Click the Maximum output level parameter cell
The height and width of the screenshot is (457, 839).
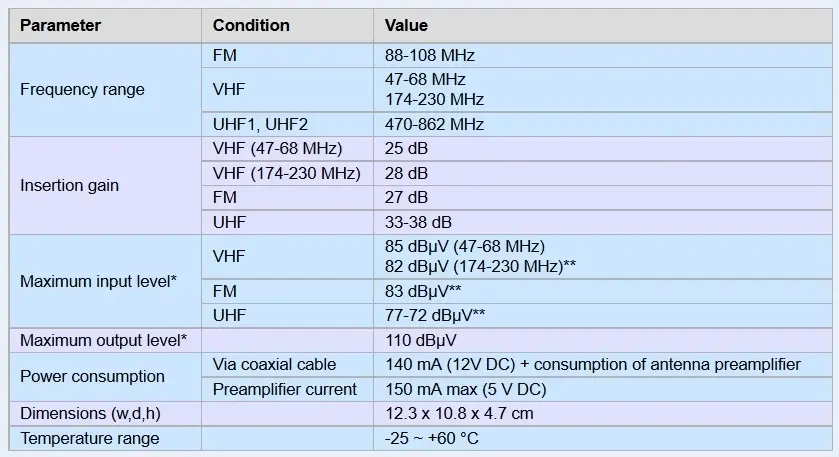[105, 340]
